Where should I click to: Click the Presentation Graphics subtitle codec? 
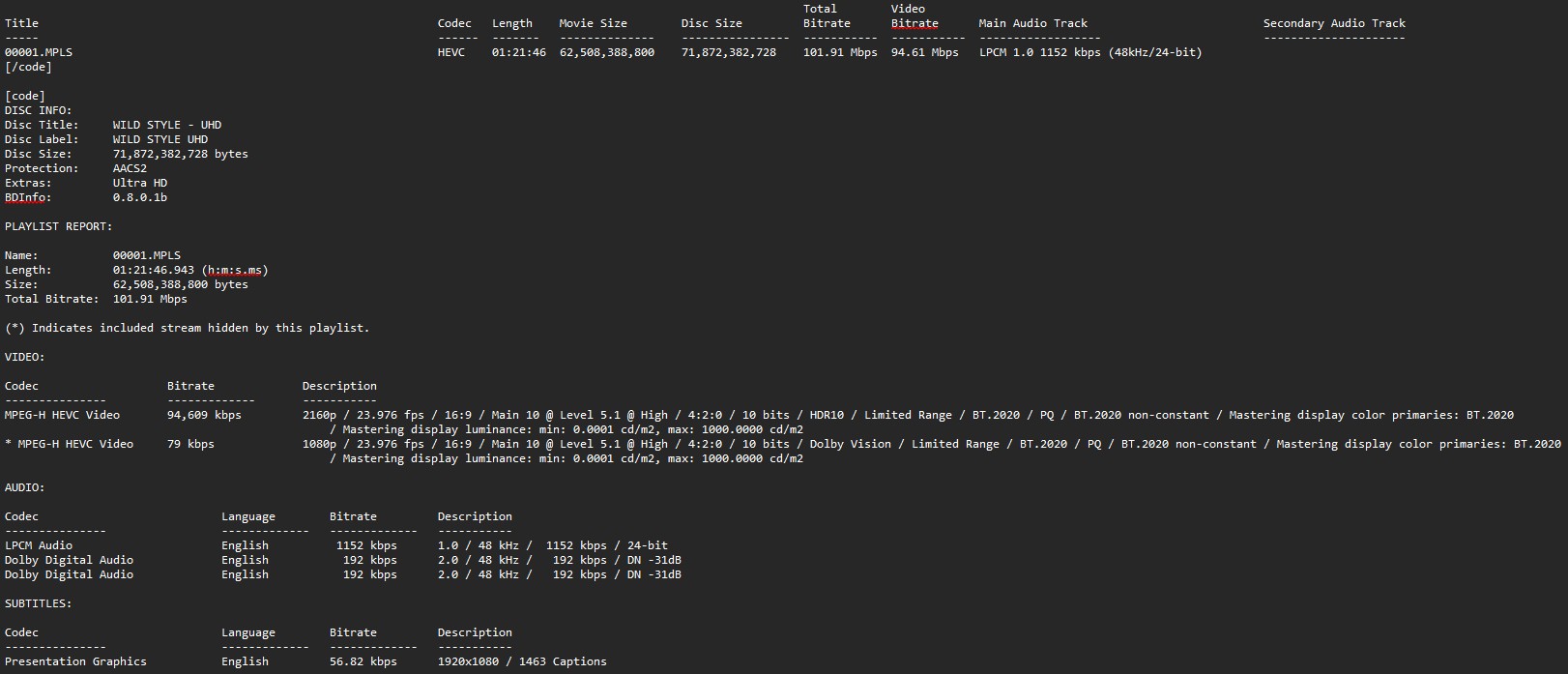point(75,661)
